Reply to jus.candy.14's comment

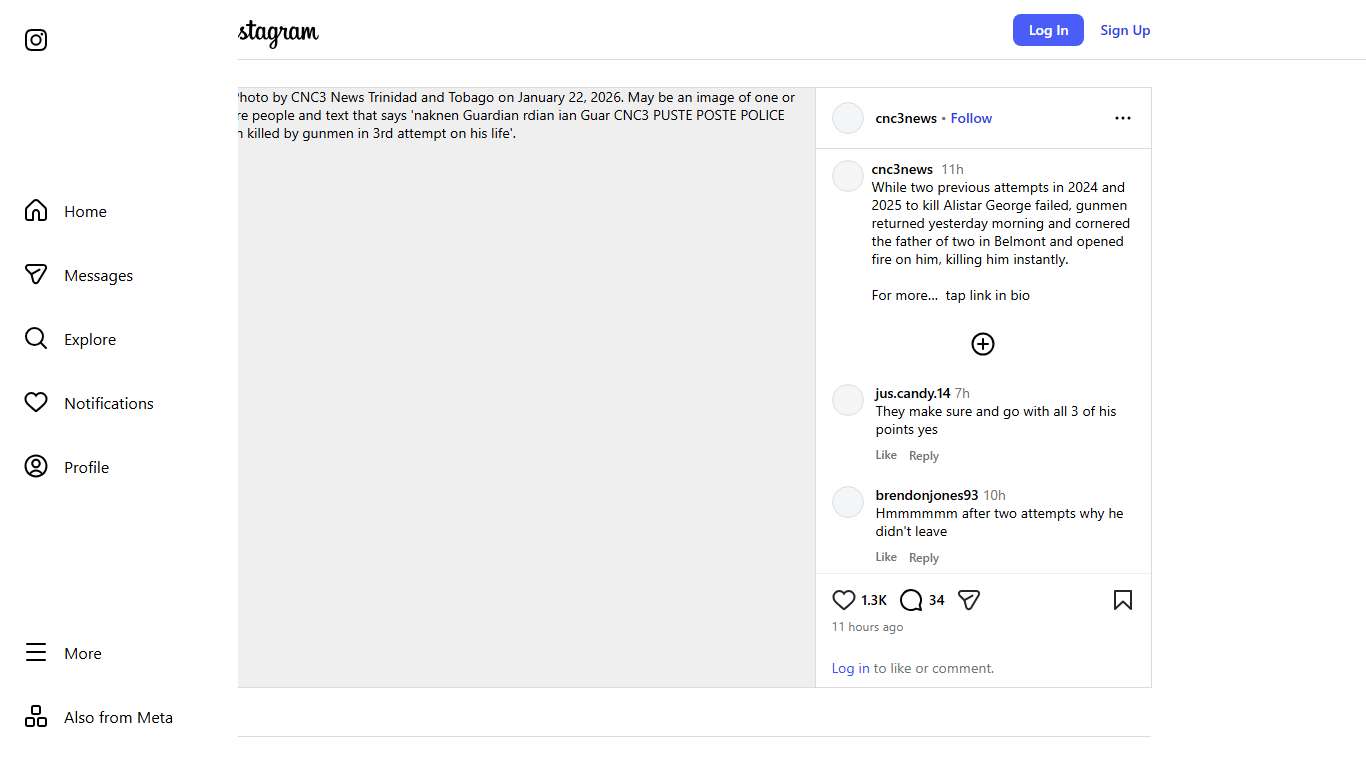click(923, 456)
